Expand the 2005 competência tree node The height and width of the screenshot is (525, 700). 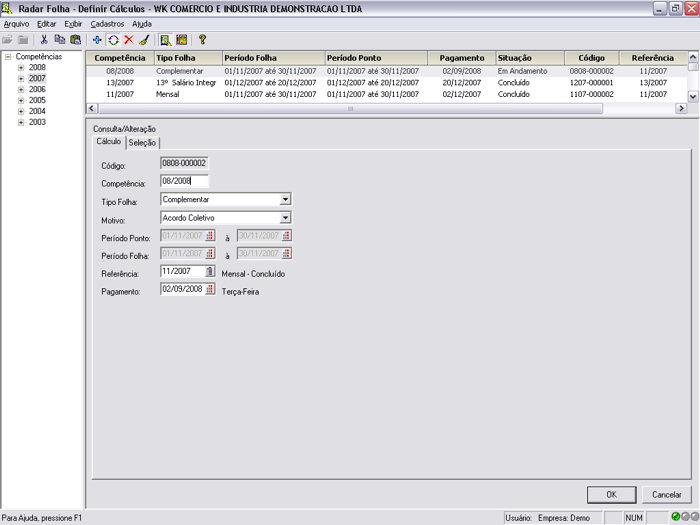pyautogui.click(x=20, y=101)
